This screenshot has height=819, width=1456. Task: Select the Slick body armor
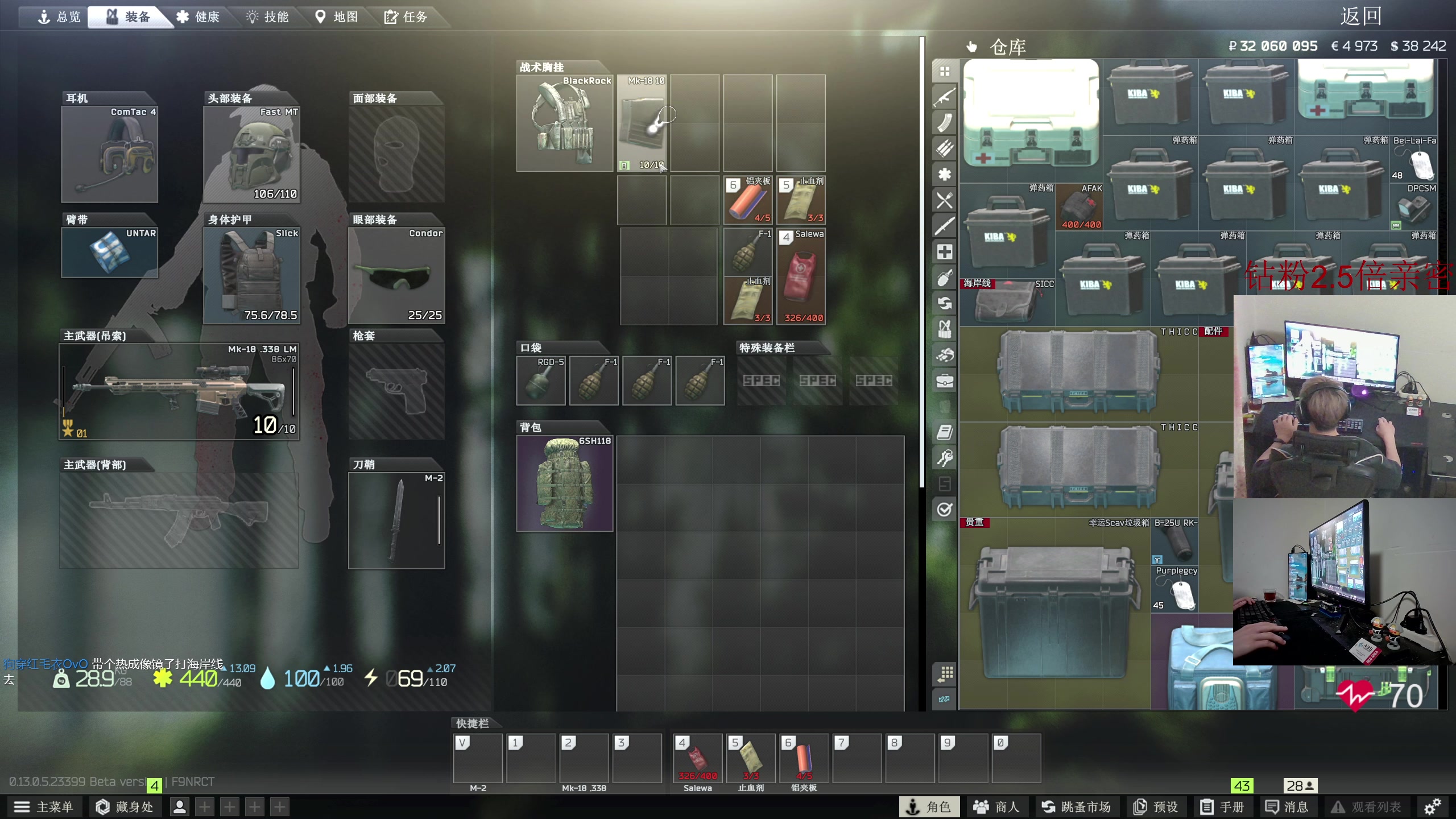click(x=252, y=276)
